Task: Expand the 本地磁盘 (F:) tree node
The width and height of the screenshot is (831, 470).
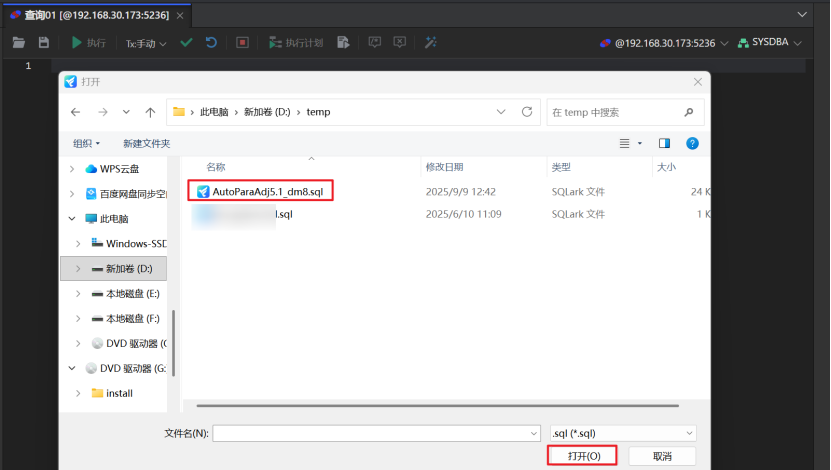Action: pos(78,318)
